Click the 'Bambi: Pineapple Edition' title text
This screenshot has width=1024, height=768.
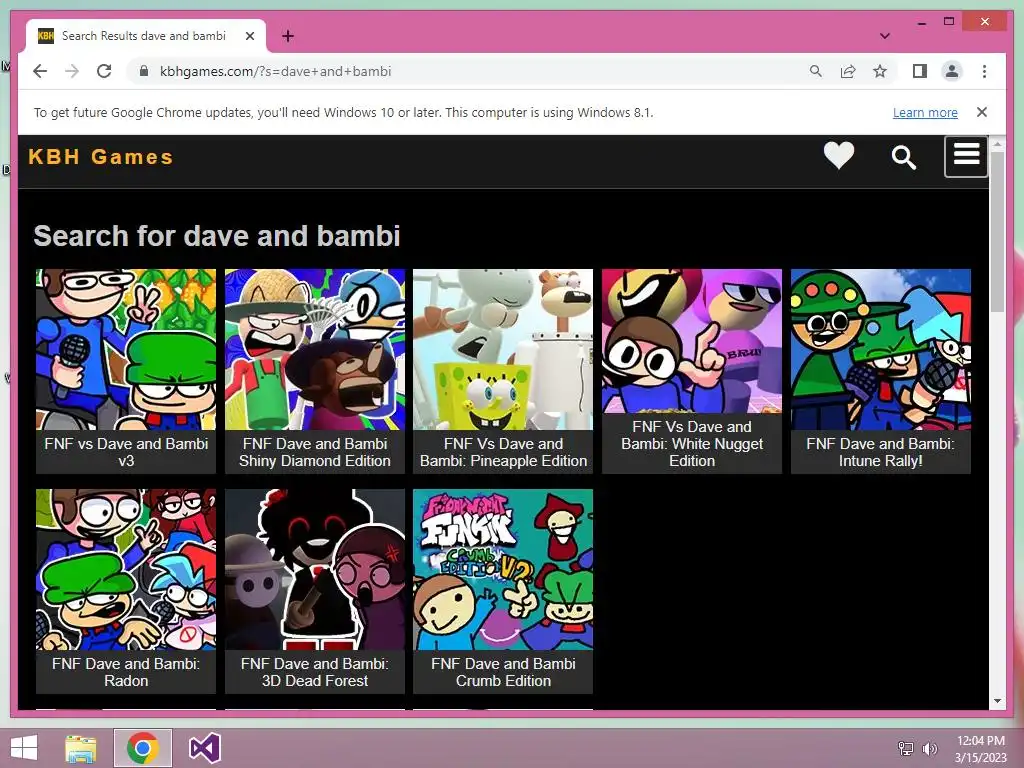[503, 461]
